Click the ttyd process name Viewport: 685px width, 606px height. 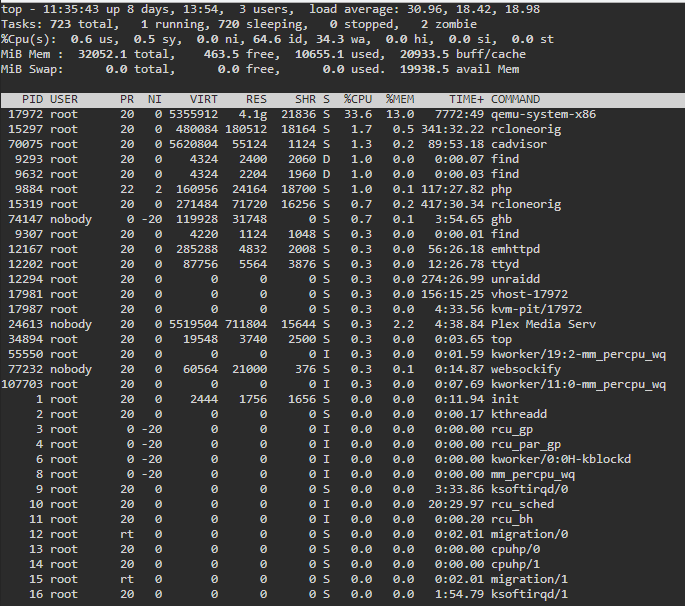click(x=505, y=264)
